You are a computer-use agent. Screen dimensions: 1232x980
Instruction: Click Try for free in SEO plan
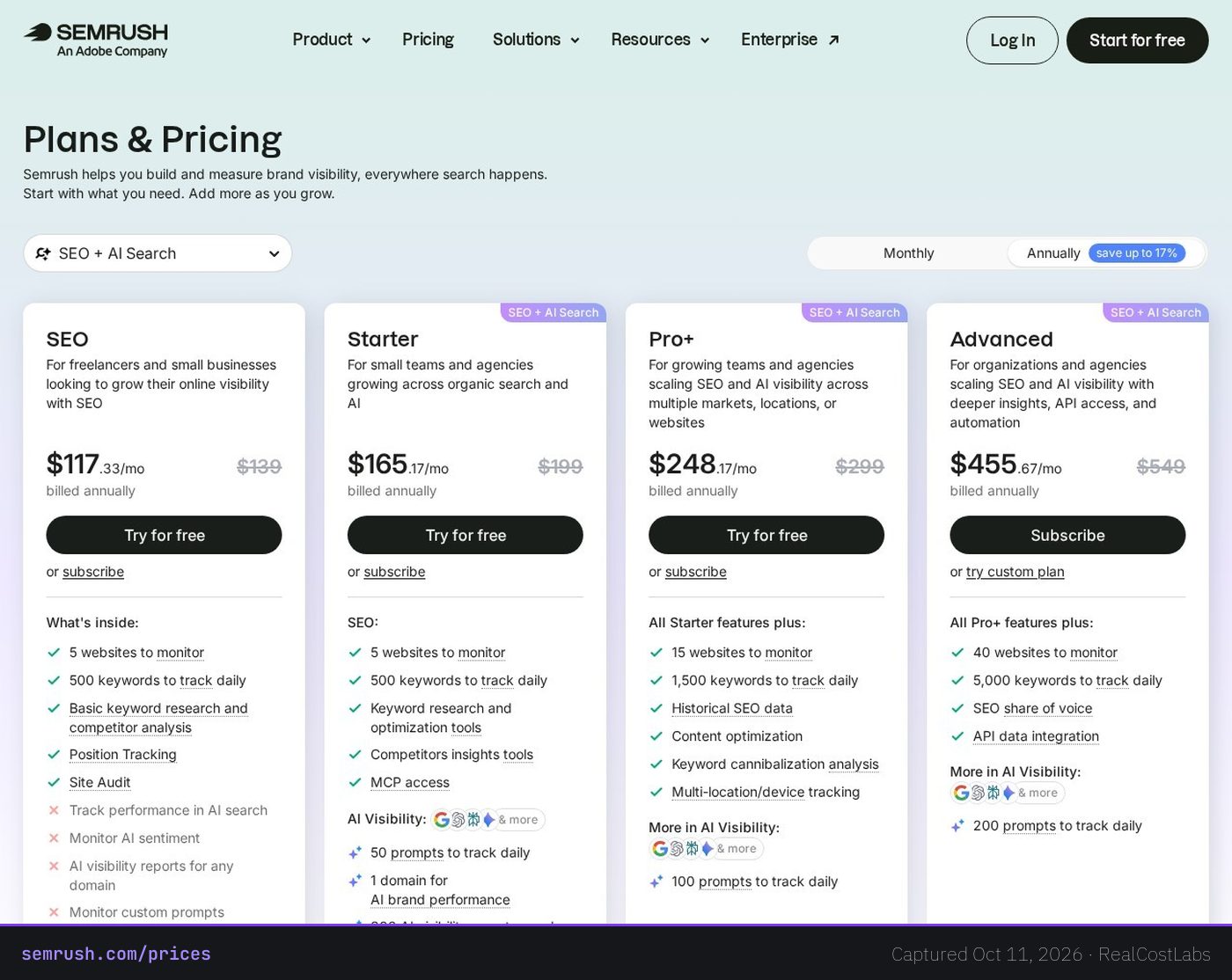click(x=164, y=535)
